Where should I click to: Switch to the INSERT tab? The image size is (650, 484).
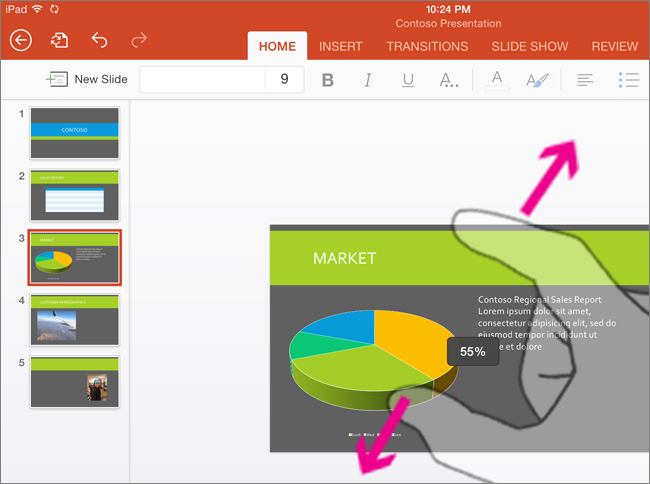tap(341, 46)
